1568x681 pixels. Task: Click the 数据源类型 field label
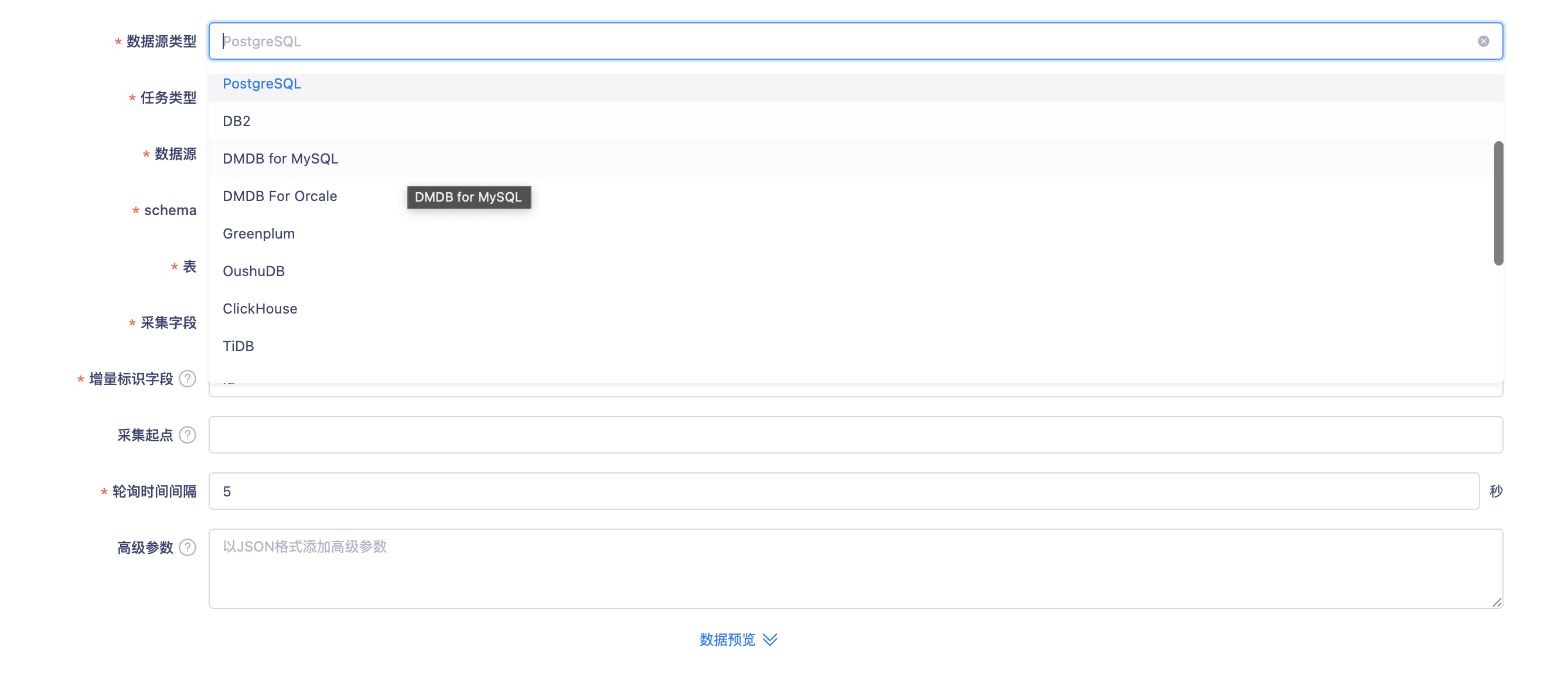click(x=161, y=41)
